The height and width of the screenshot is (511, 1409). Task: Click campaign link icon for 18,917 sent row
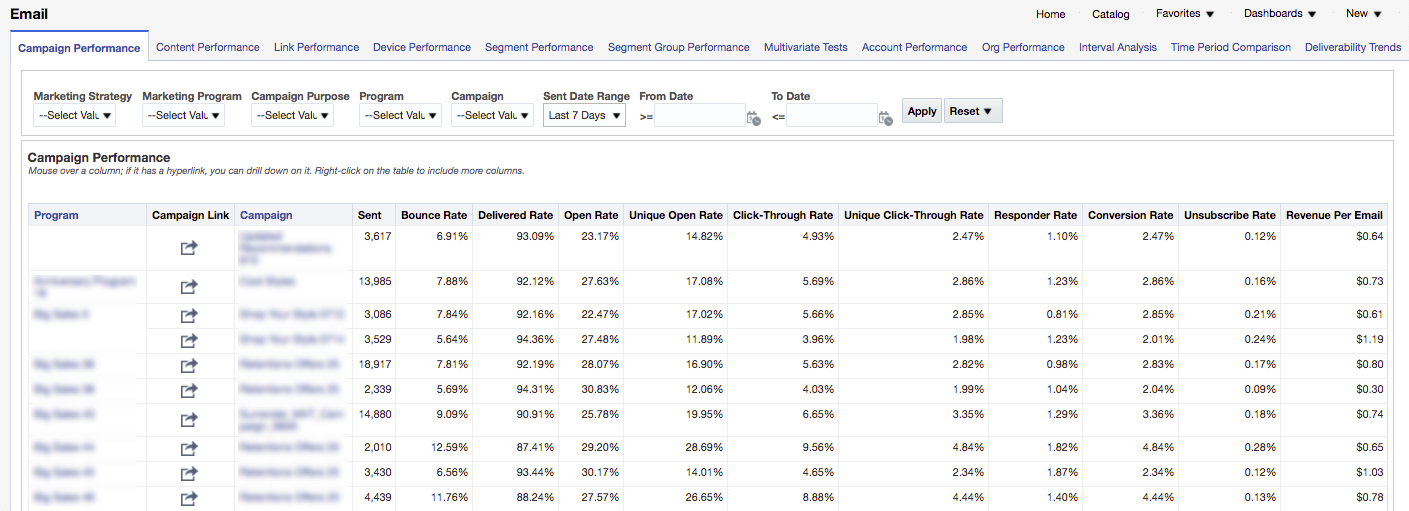pyautogui.click(x=189, y=366)
